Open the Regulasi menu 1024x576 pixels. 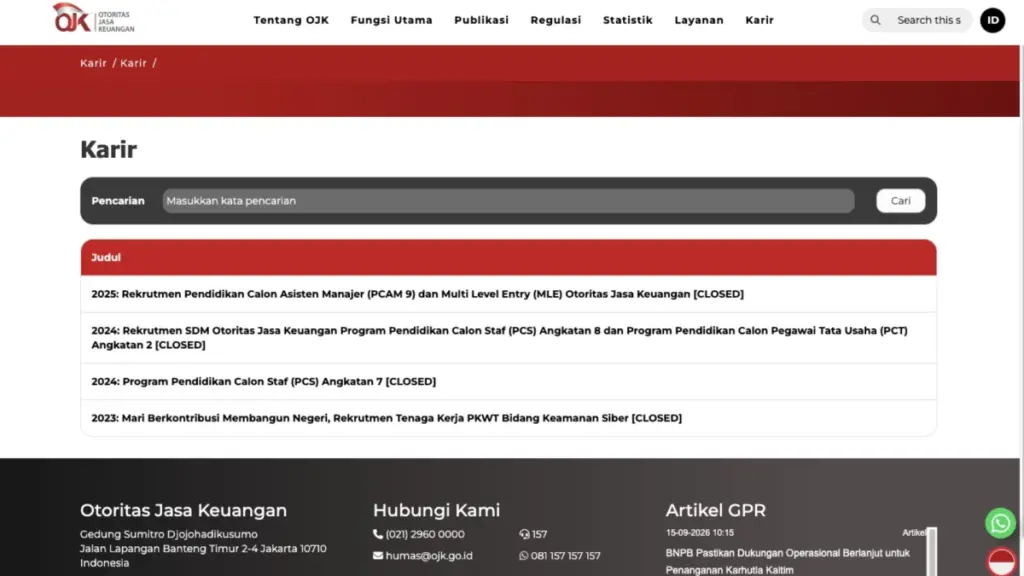point(556,20)
